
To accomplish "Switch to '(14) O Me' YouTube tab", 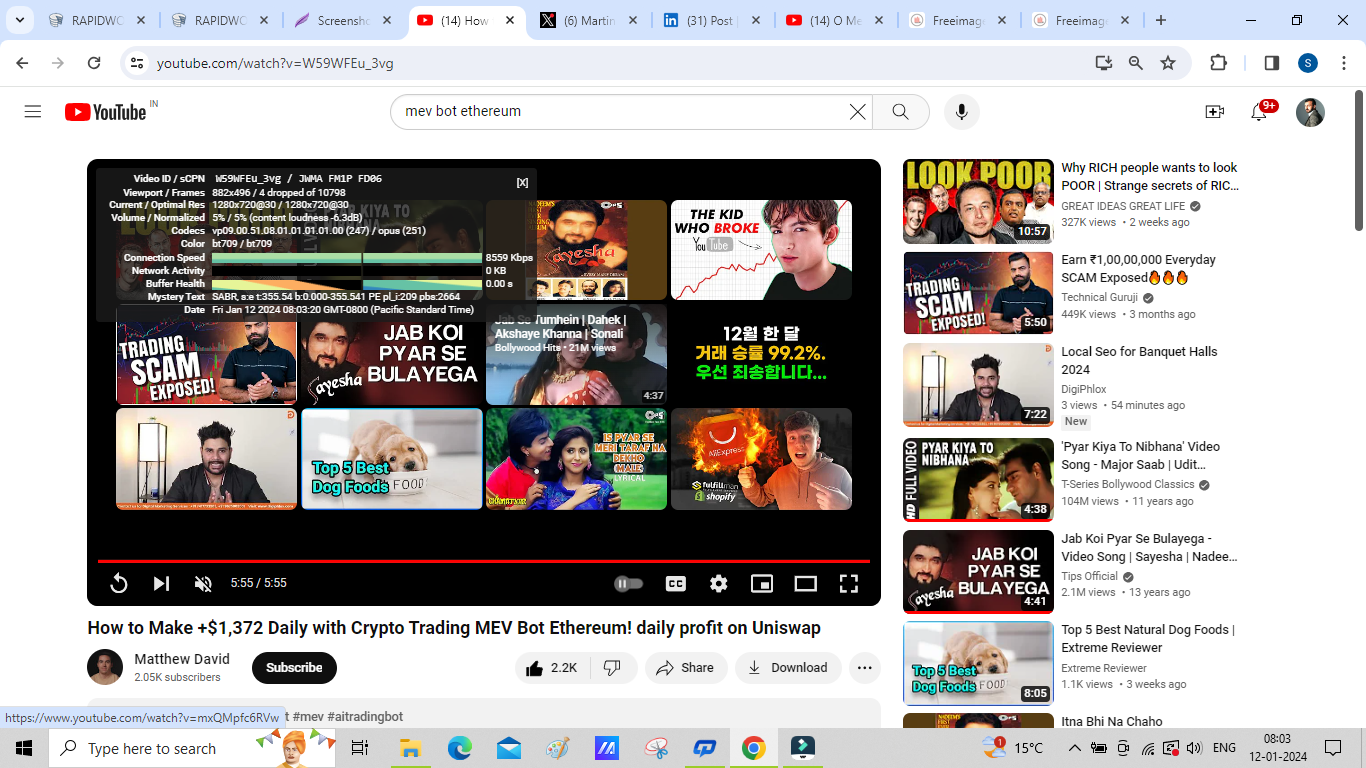I will [x=833, y=20].
